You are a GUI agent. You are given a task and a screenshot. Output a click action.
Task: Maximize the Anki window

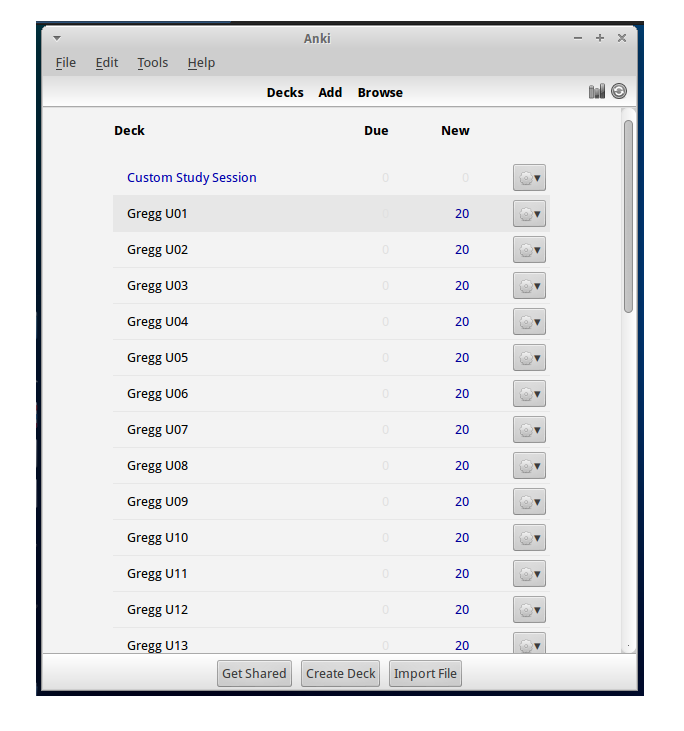[600, 38]
